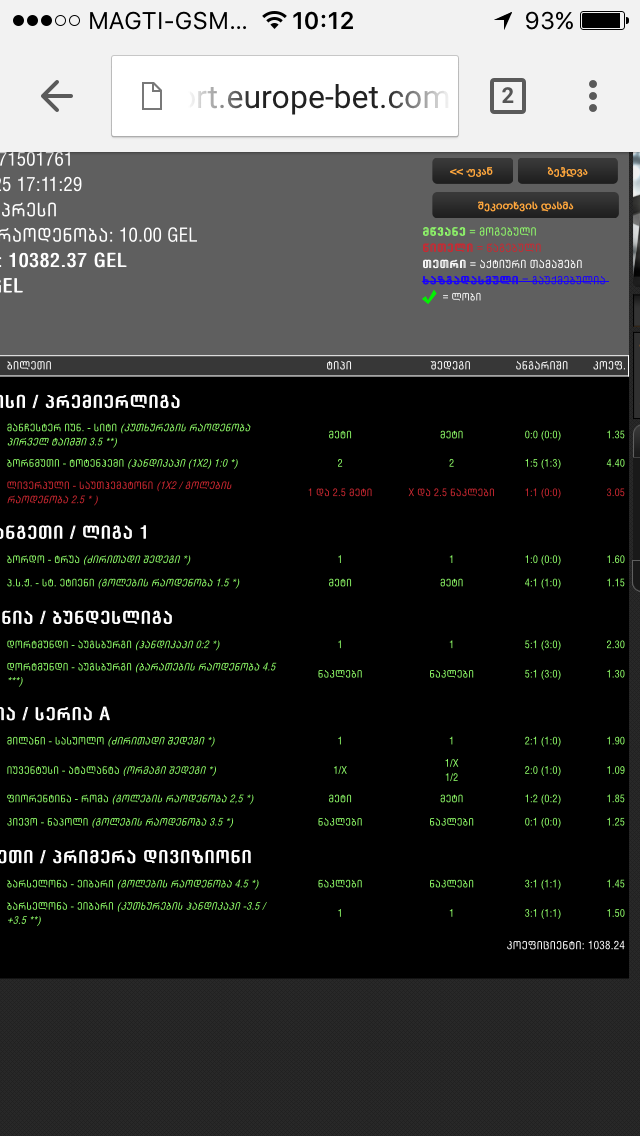
Task: Tap the '1 და 2.5 მეტი' bet type cell
Action: (x=339, y=492)
